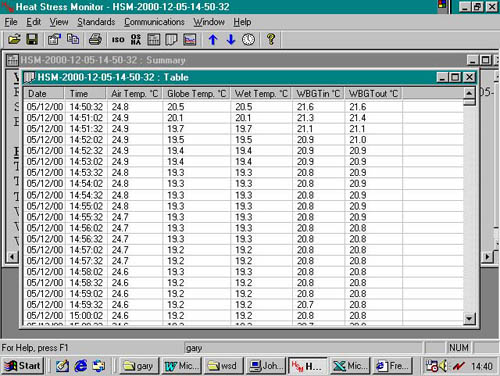500x376 pixels.
Task: Open the clock settings toolbar icon
Action: (248, 40)
